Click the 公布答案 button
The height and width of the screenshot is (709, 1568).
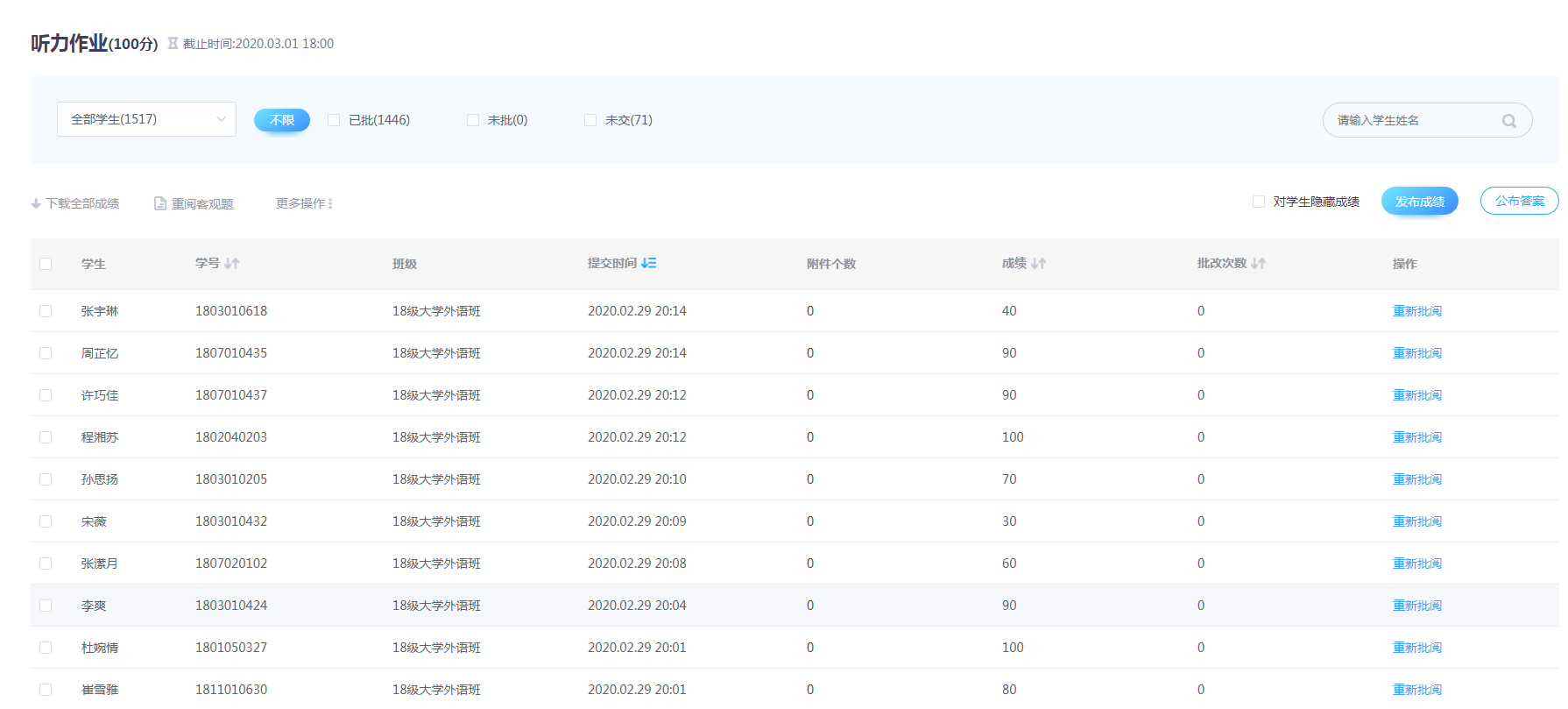pos(1519,201)
